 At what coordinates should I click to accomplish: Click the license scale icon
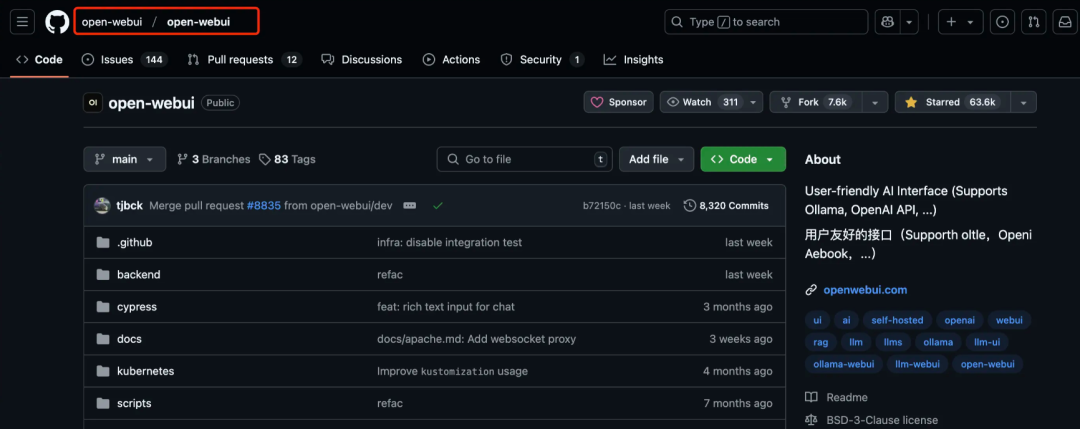(x=811, y=420)
